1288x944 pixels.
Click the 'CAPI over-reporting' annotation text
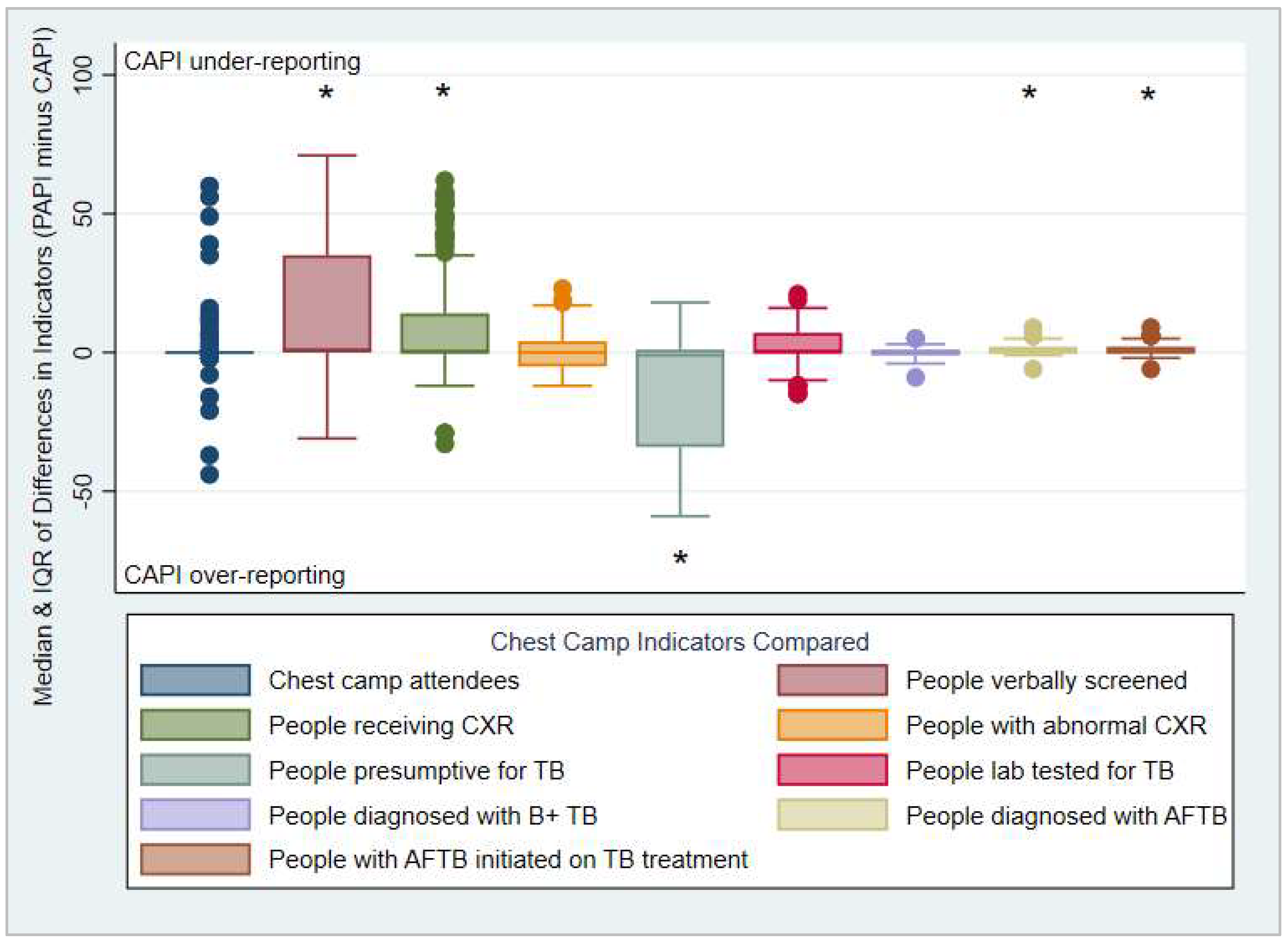pyautogui.click(x=234, y=575)
